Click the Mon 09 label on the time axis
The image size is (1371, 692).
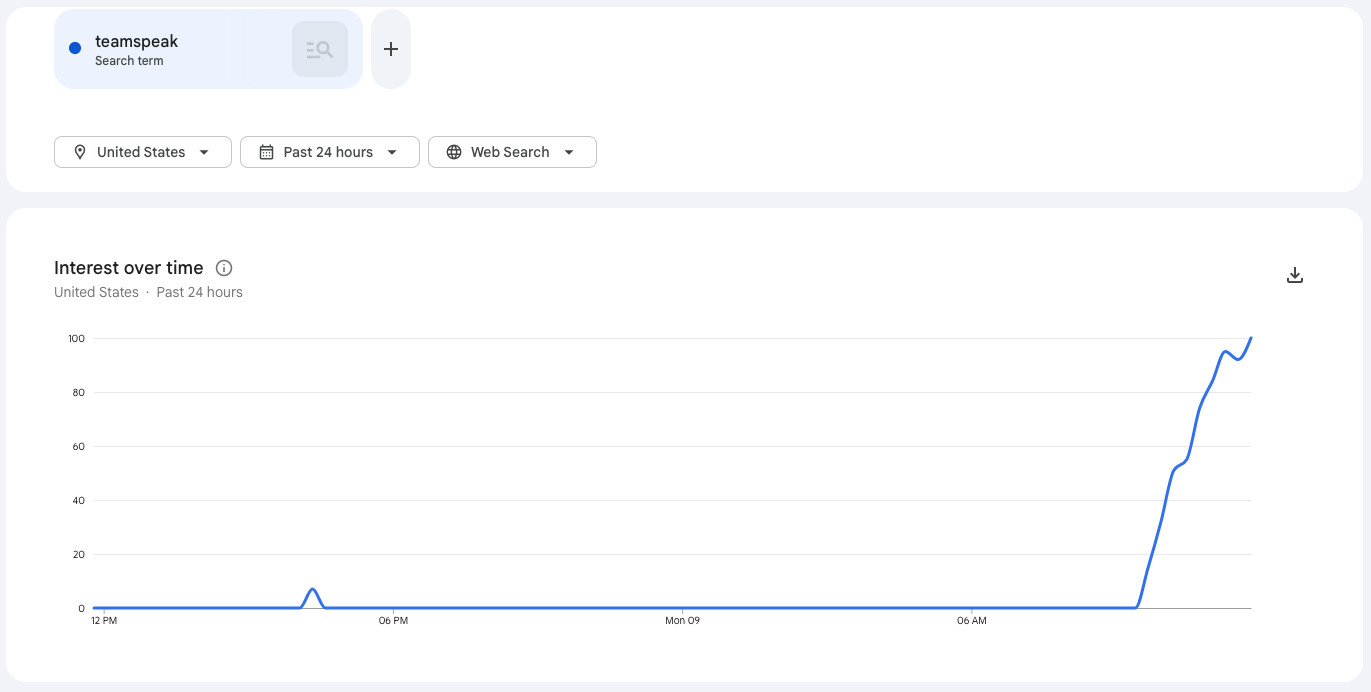[x=682, y=621]
